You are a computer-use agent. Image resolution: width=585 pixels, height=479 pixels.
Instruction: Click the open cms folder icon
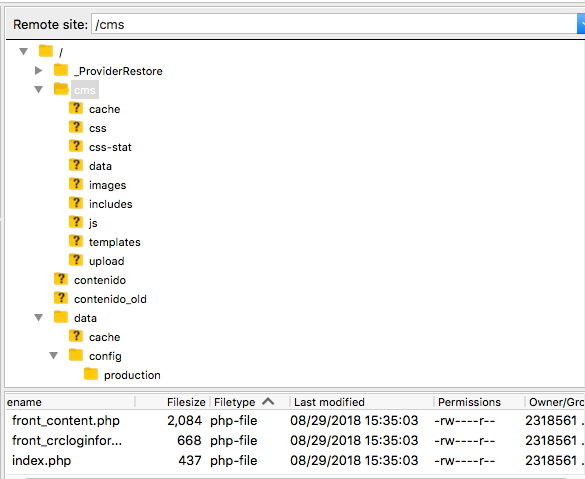coord(61,89)
